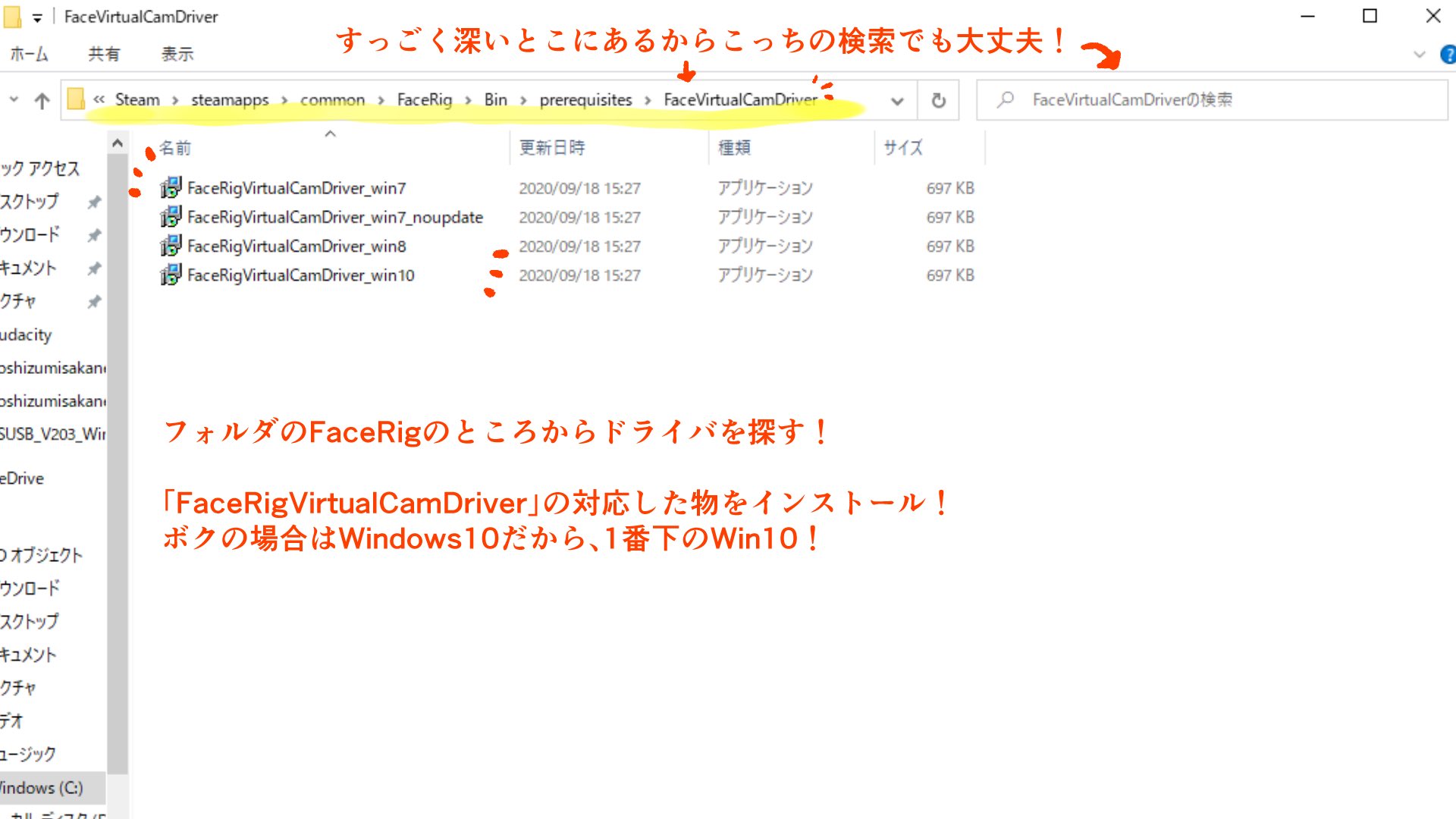
Task: Click FaceVirtualCamDriver breadcrumb segment
Action: (741, 99)
